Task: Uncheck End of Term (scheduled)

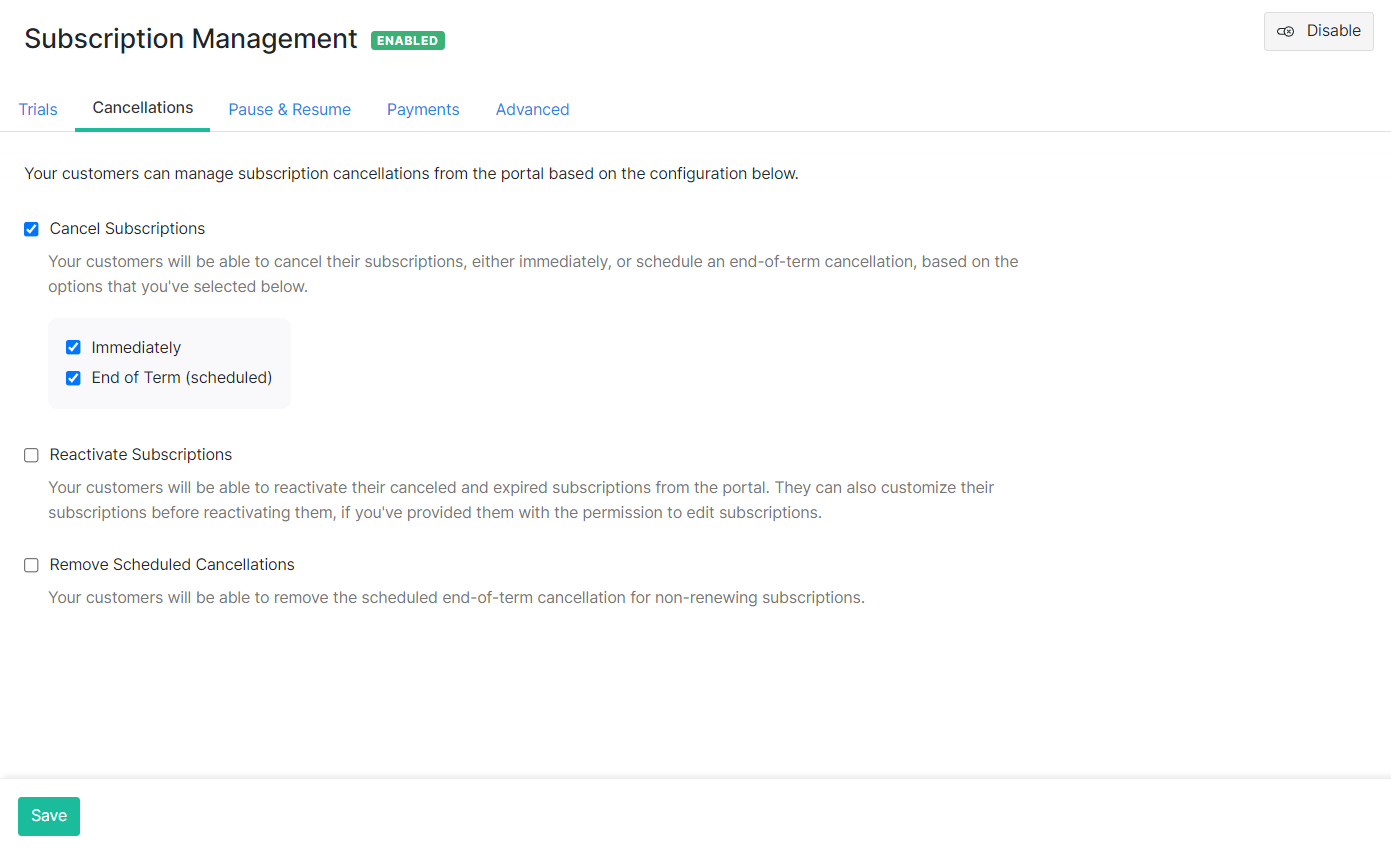Action: 73,378
